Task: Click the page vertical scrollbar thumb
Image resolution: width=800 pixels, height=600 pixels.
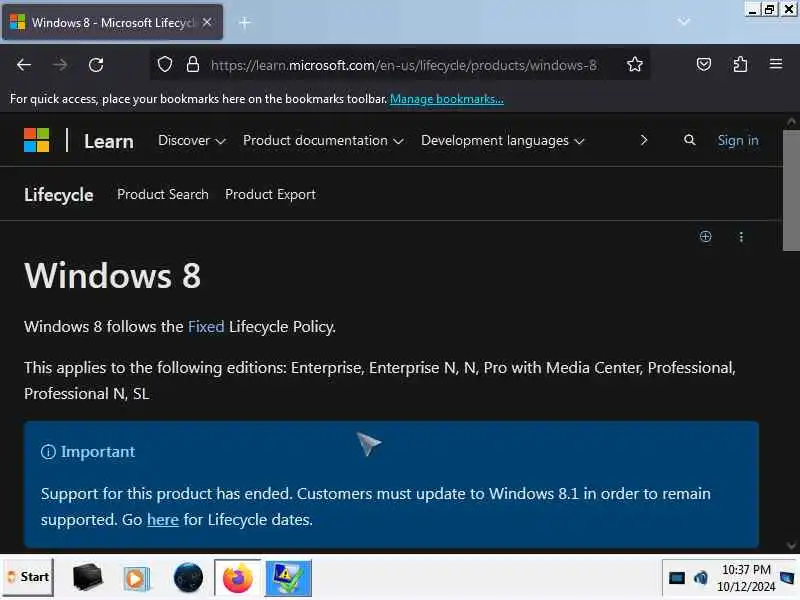Action: [791, 191]
